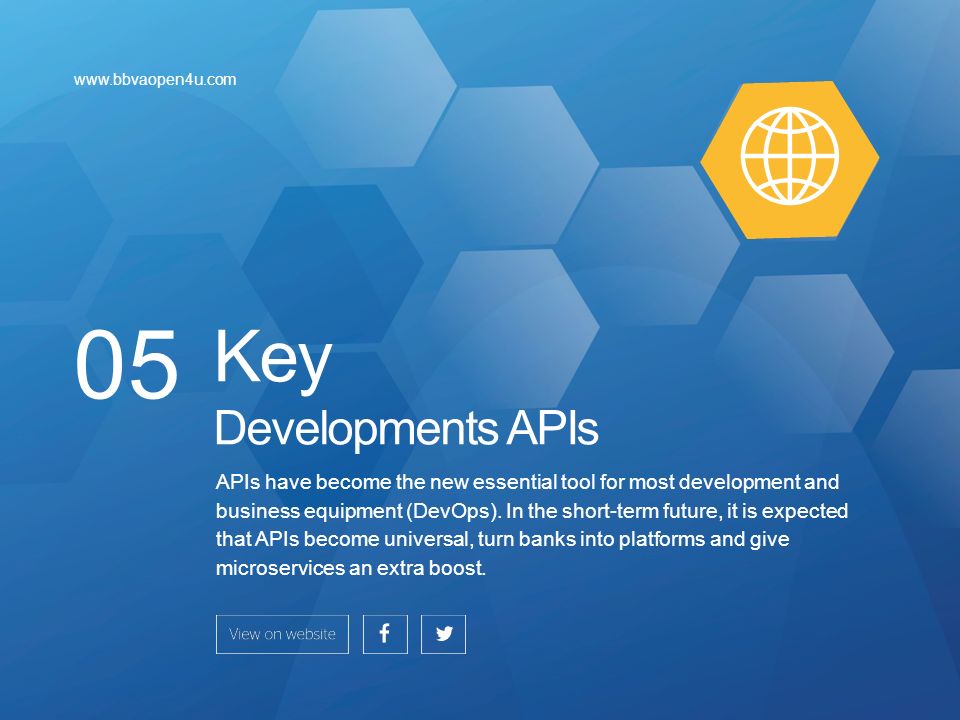The width and height of the screenshot is (960, 720).
Task: Select the 05 section number
Action: [x=127, y=365]
